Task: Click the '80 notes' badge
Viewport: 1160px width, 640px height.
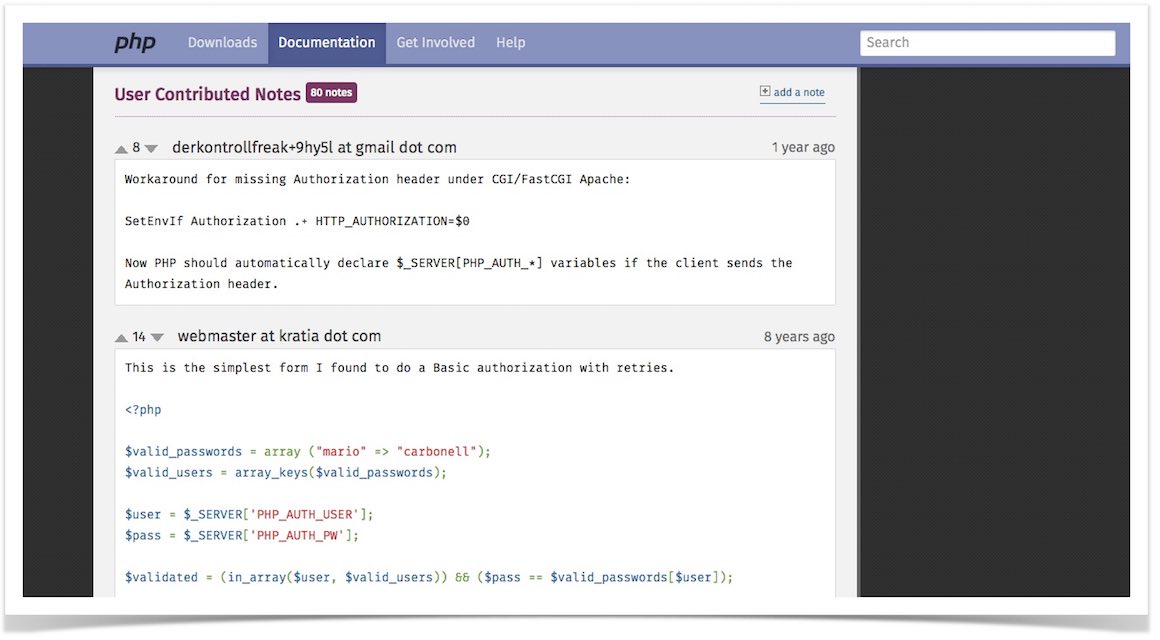Action: point(331,93)
